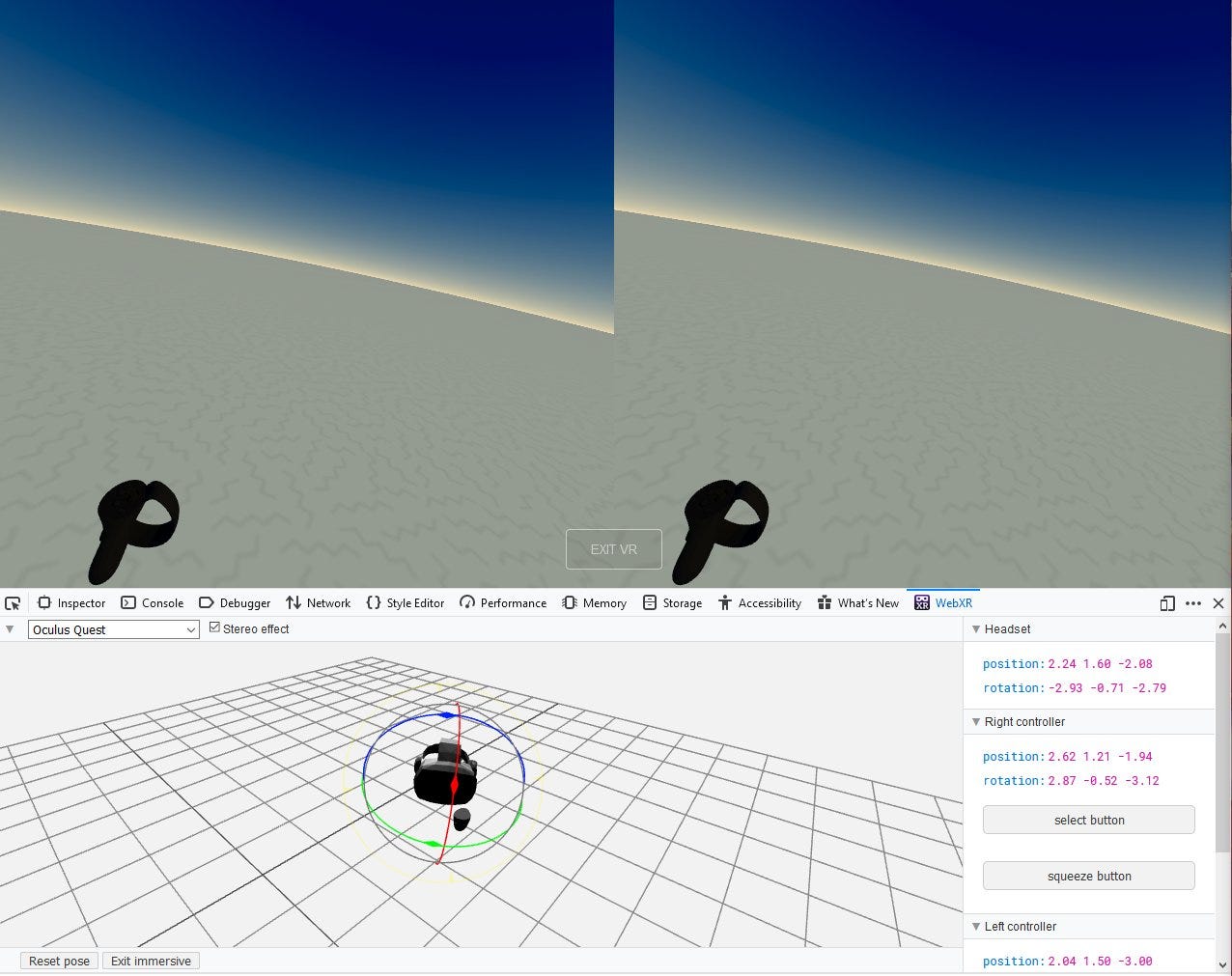Select the element picker icon
The height and width of the screenshot is (976, 1232).
tap(14, 602)
